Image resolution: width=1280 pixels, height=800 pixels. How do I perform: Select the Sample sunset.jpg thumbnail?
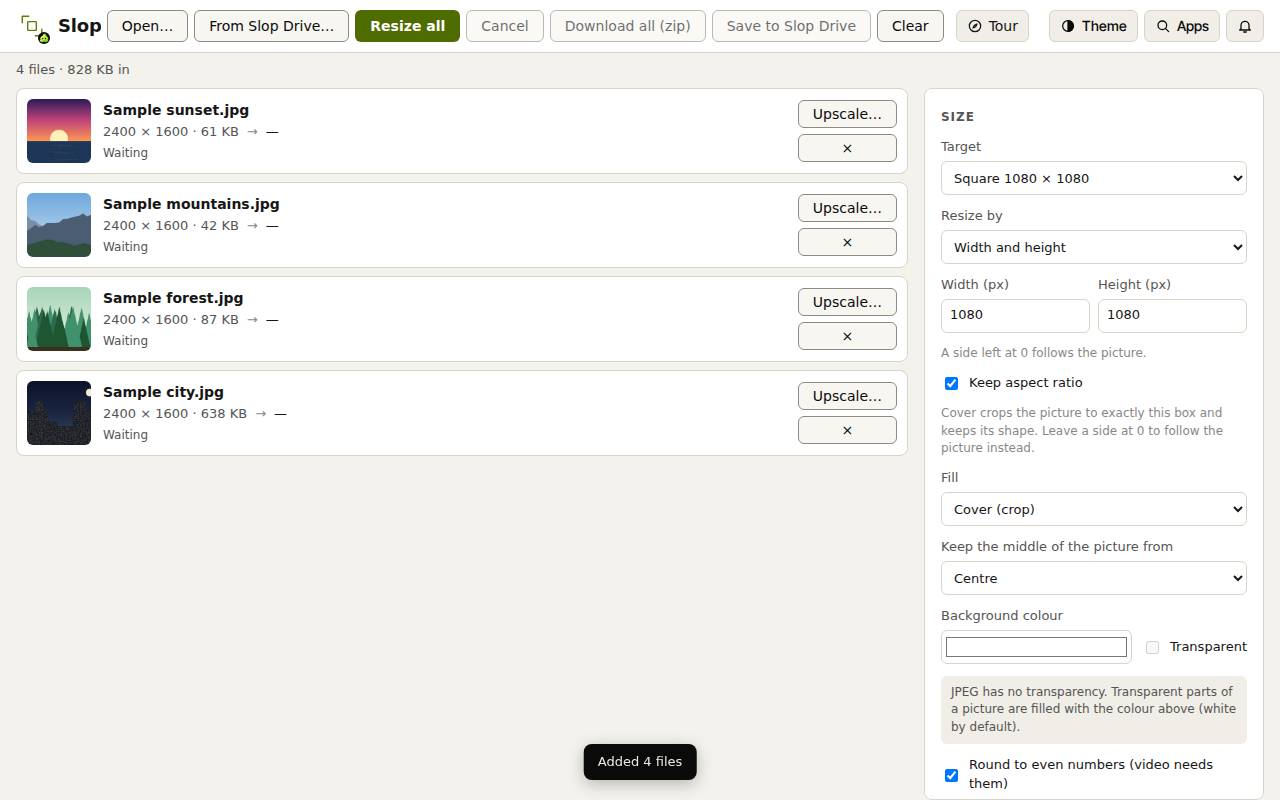59,131
